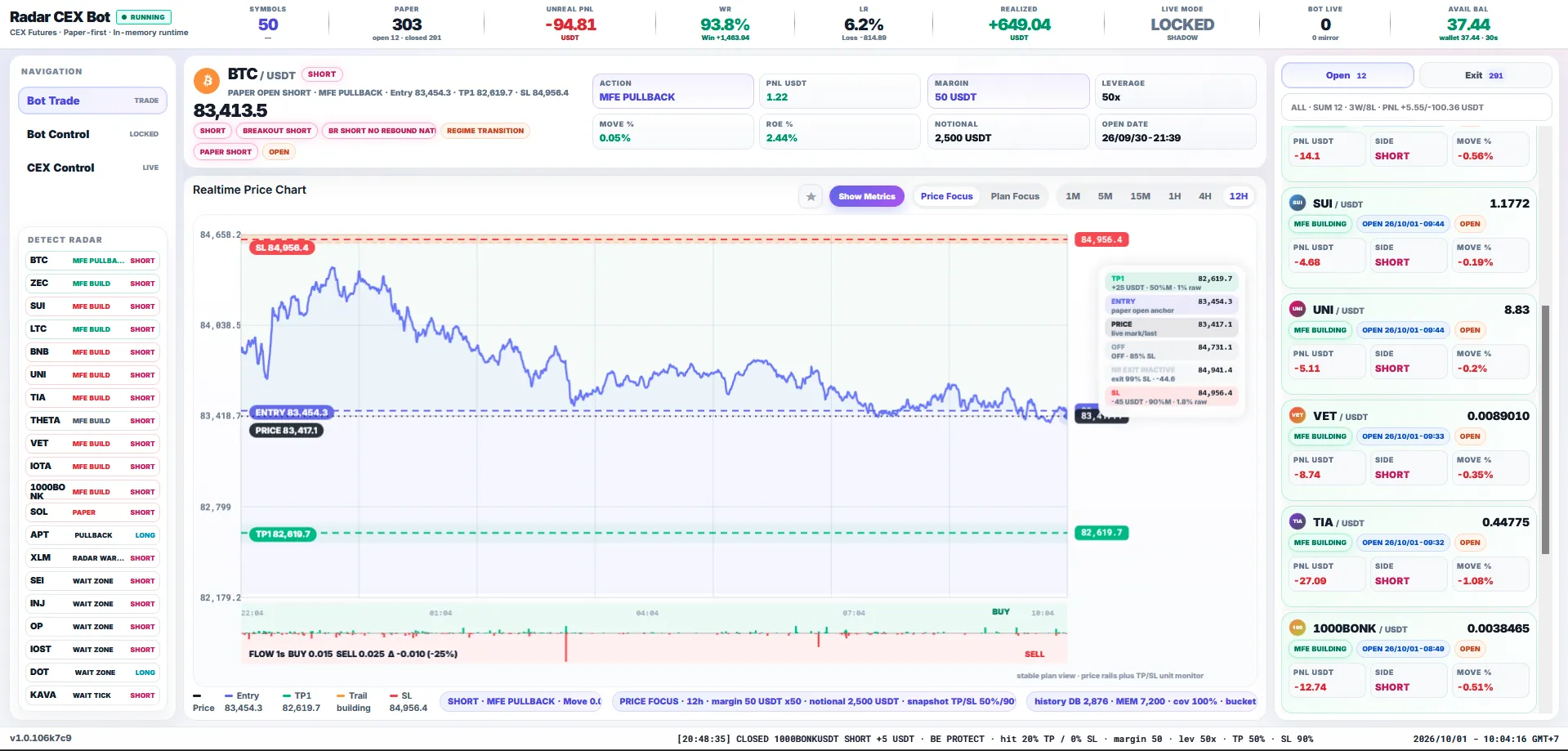
Task: Switch chart timeframe to 1M
Action: click(x=1073, y=196)
